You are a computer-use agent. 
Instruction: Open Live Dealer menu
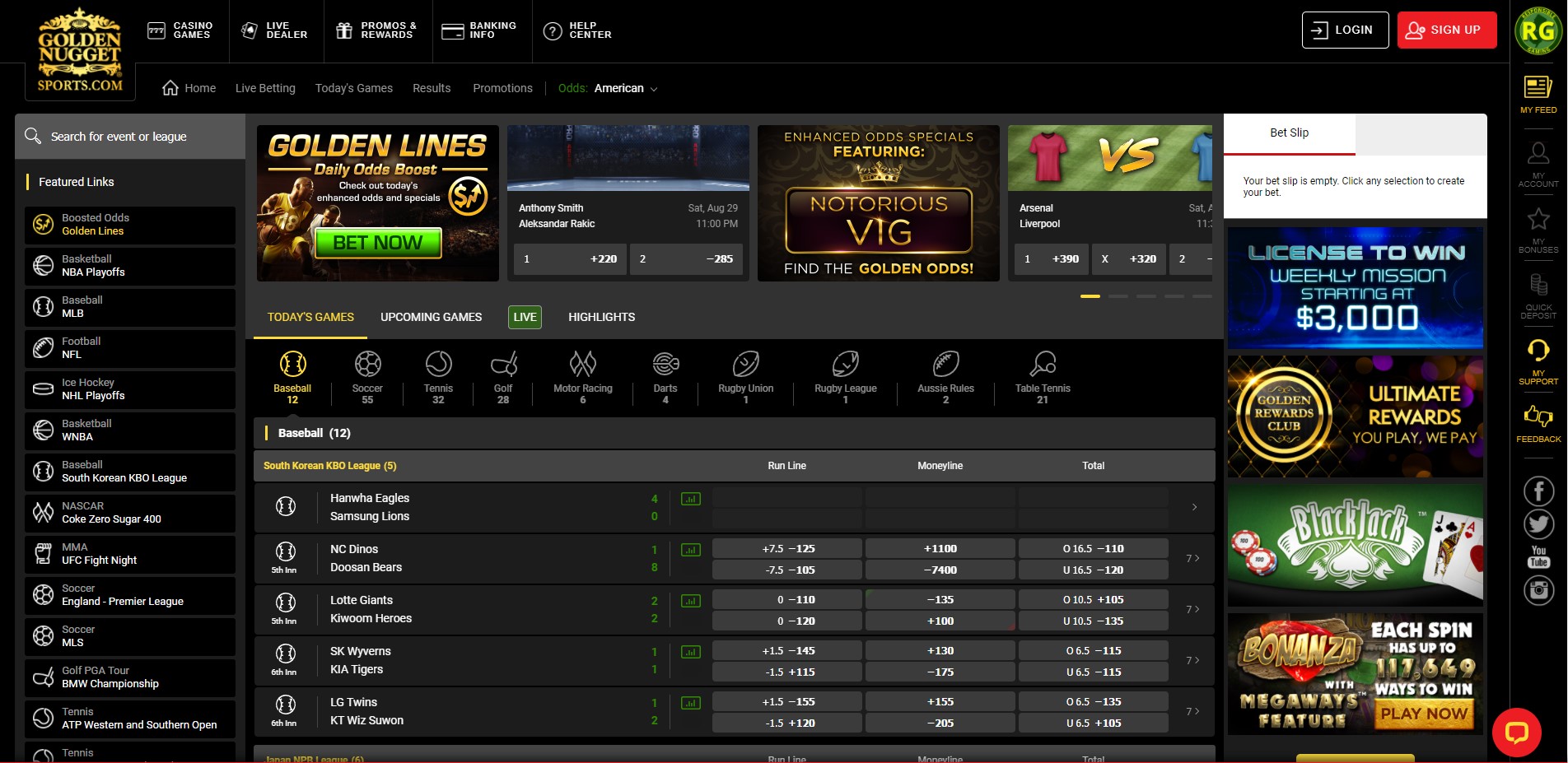point(274,30)
